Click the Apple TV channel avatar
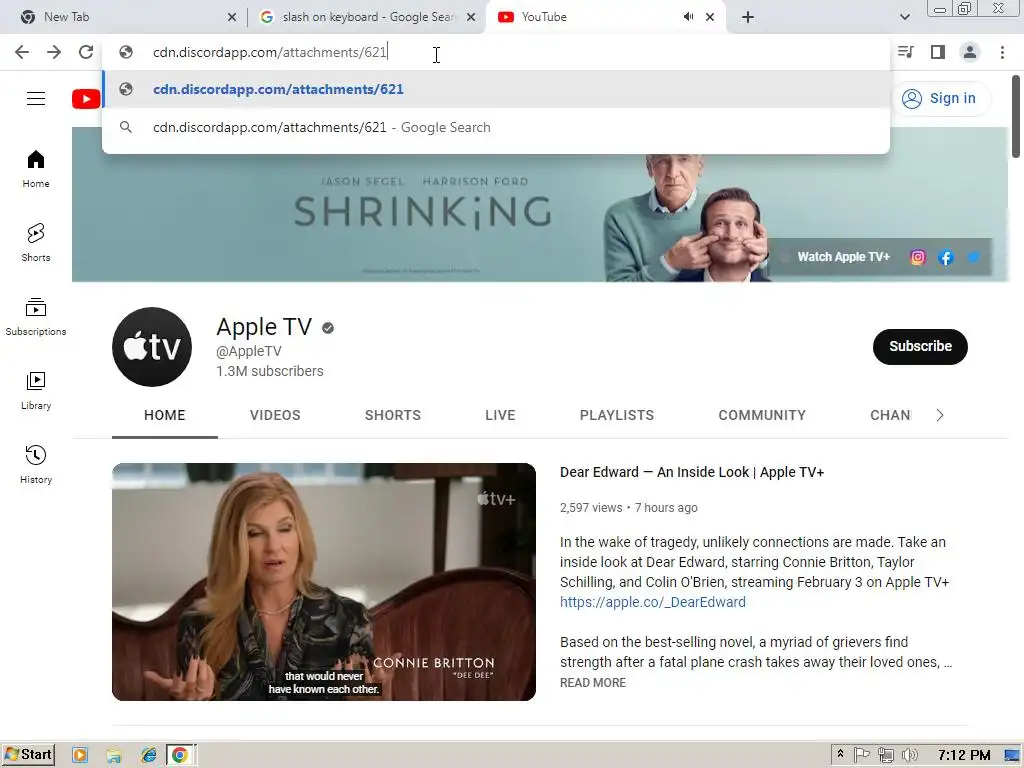 coord(152,347)
